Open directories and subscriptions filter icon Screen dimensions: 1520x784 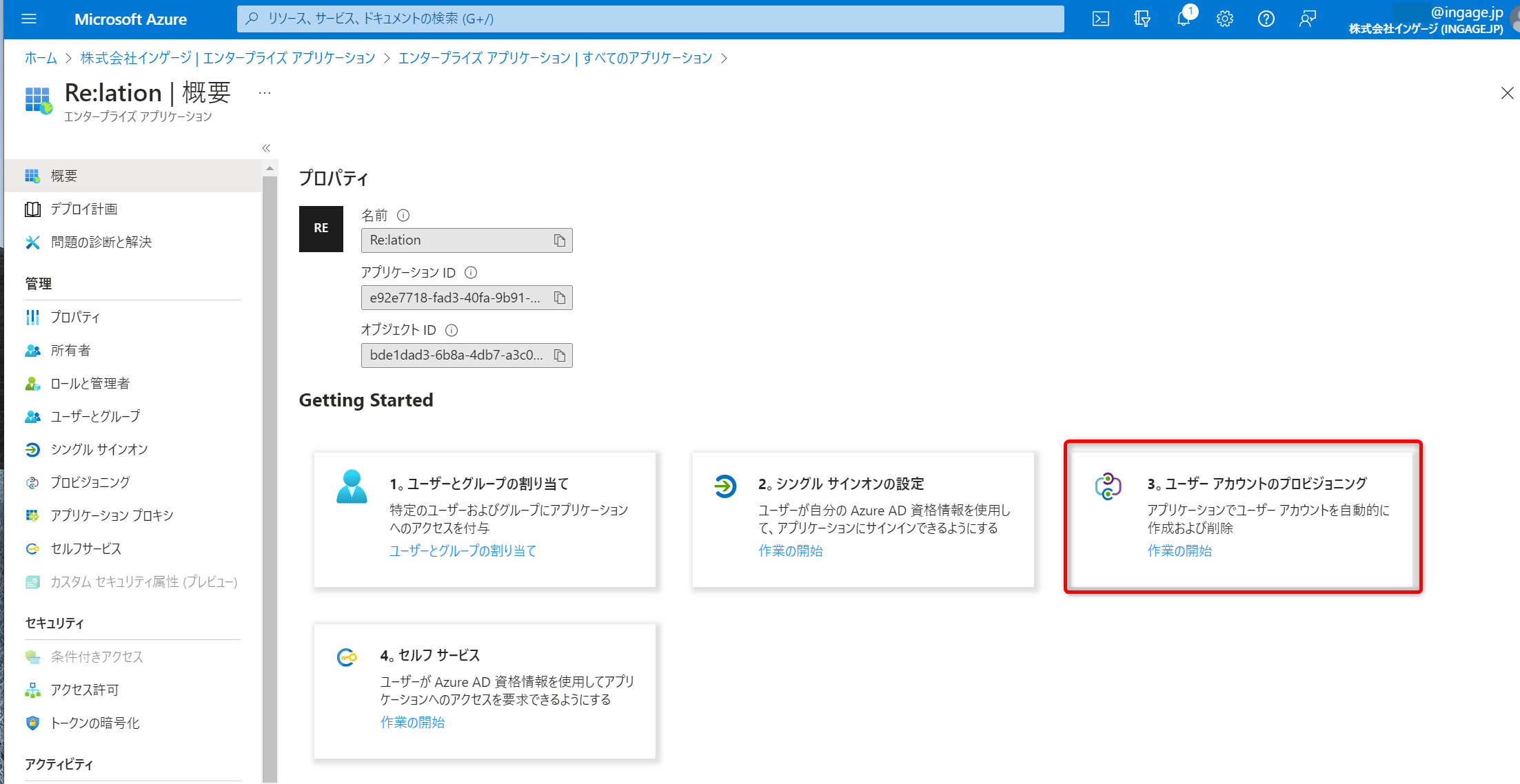point(1142,19)
